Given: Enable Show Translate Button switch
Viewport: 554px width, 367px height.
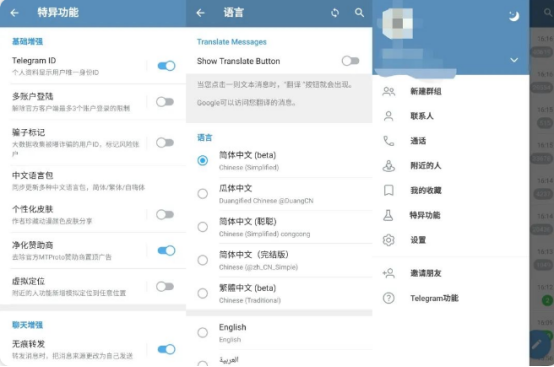Looking at the screenshot, I should (x=350, y=61).
